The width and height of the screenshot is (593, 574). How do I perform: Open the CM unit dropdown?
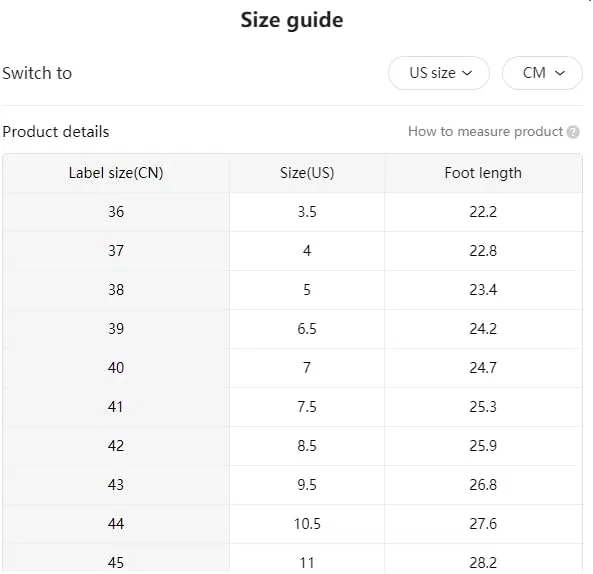542,73
